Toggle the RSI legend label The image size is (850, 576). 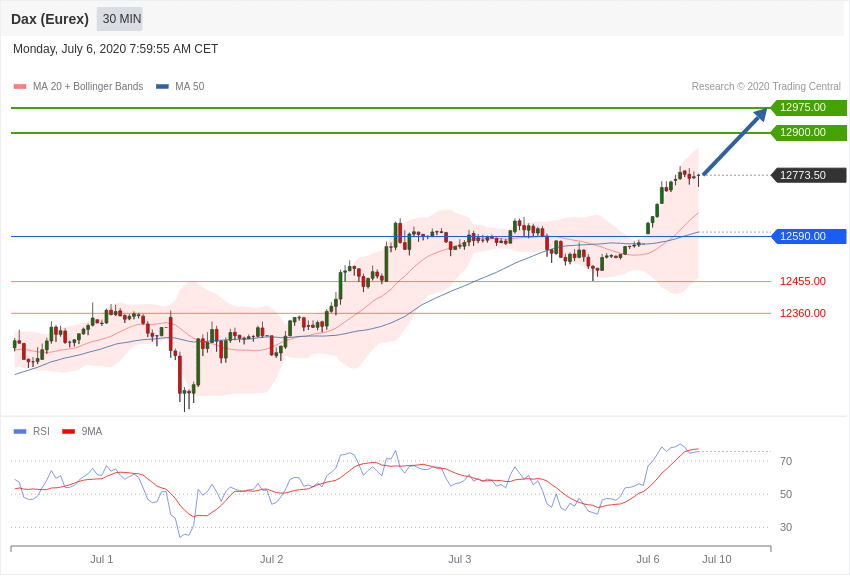click(41, 431)
